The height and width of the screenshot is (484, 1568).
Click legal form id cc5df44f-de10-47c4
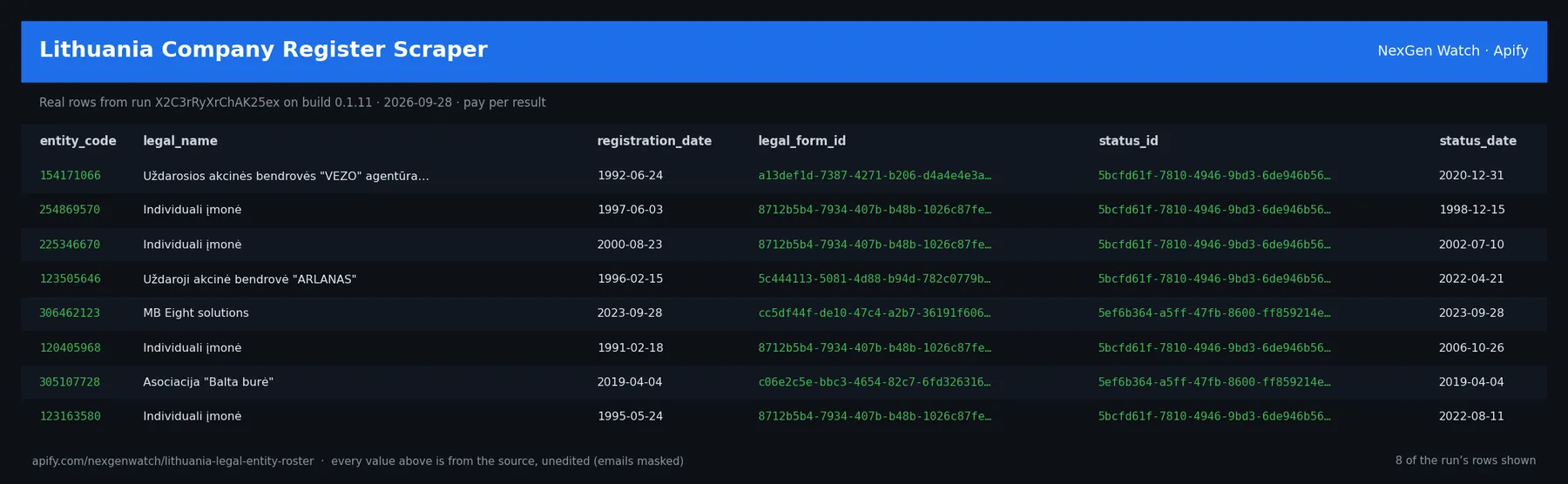click(x=875, y=313)
